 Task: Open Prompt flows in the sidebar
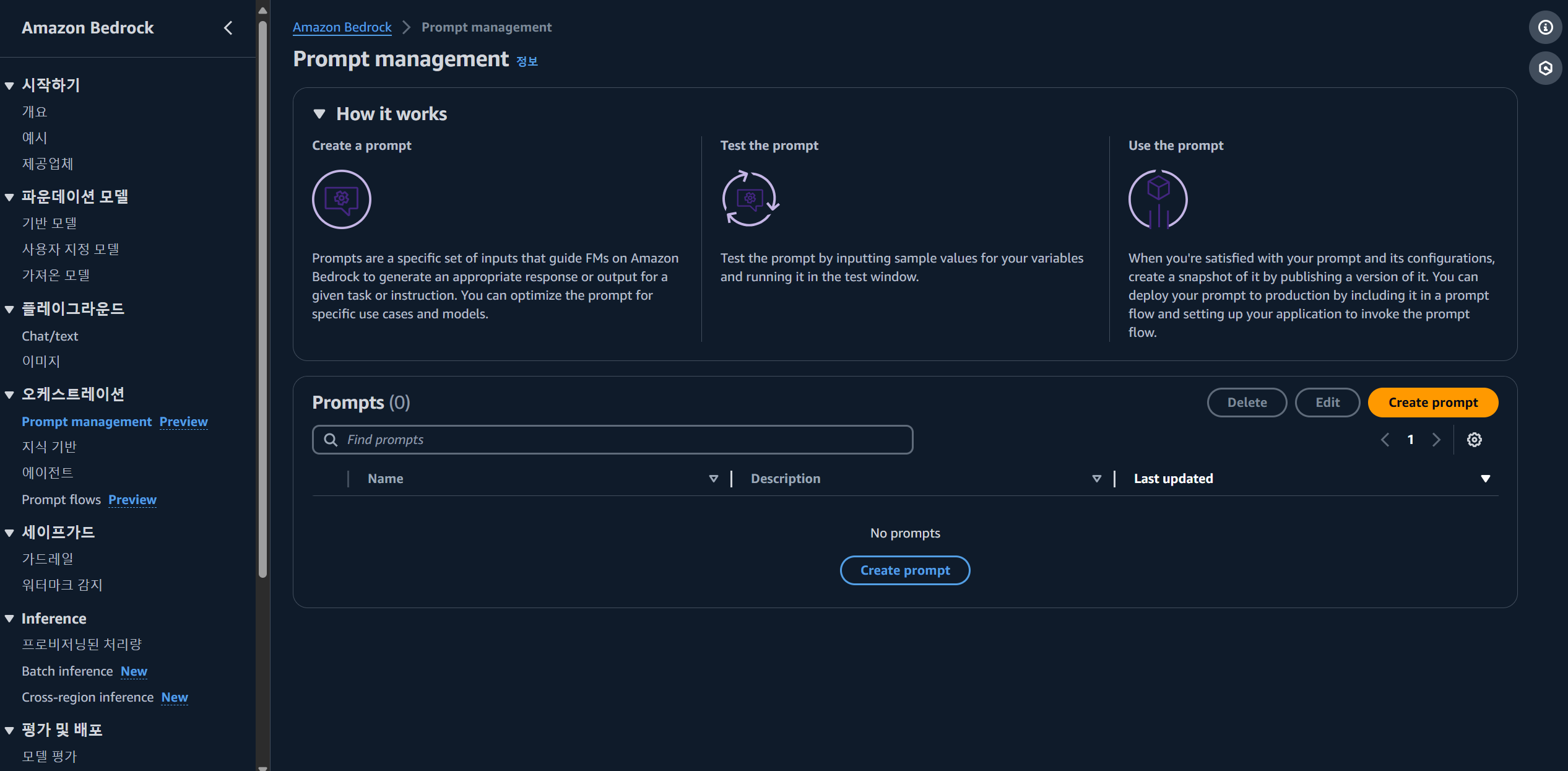click(x=61, y=500)
